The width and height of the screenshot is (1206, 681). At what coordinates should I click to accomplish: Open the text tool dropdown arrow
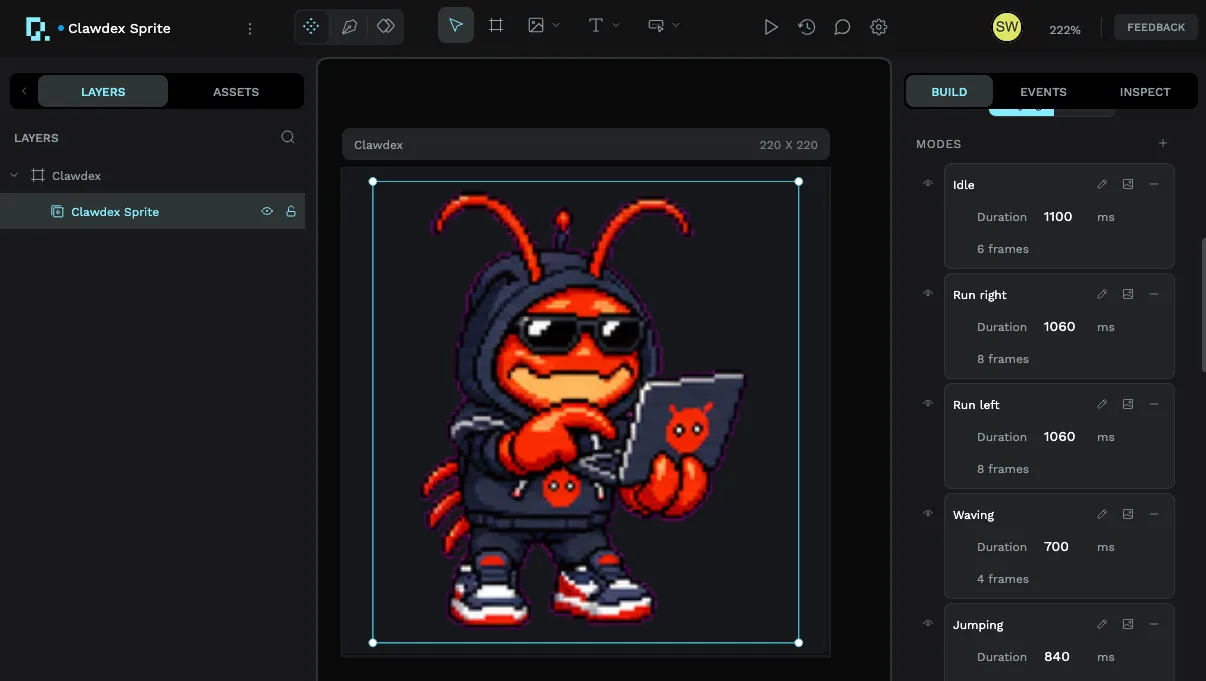[616, 25]
